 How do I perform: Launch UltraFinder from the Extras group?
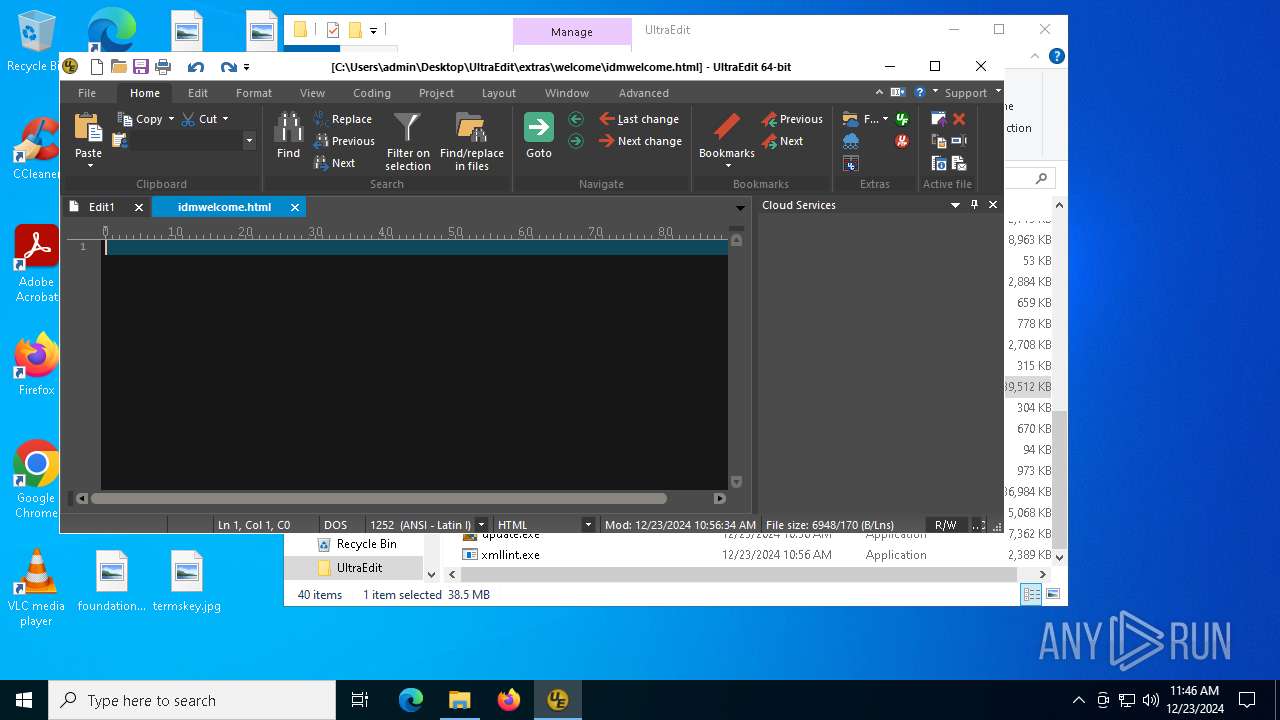pyautogui.click(x=902, y=119)
